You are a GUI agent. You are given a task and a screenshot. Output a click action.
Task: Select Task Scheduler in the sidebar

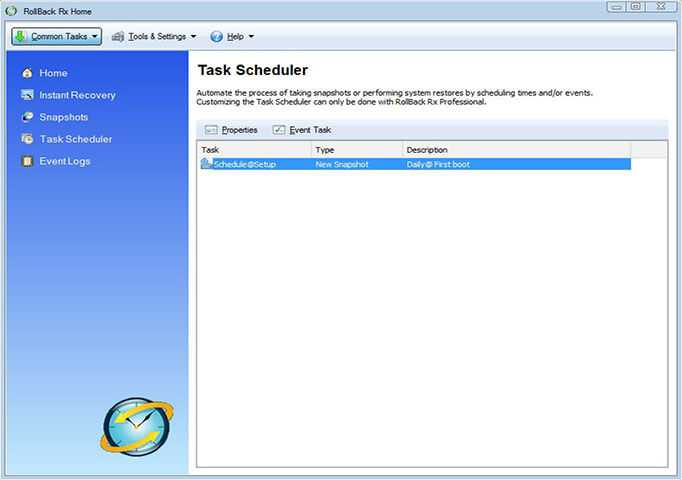tap(75, 139)
